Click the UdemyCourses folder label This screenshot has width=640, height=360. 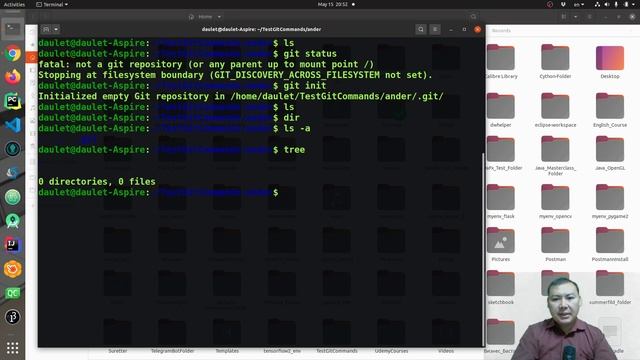click(391, 351)
